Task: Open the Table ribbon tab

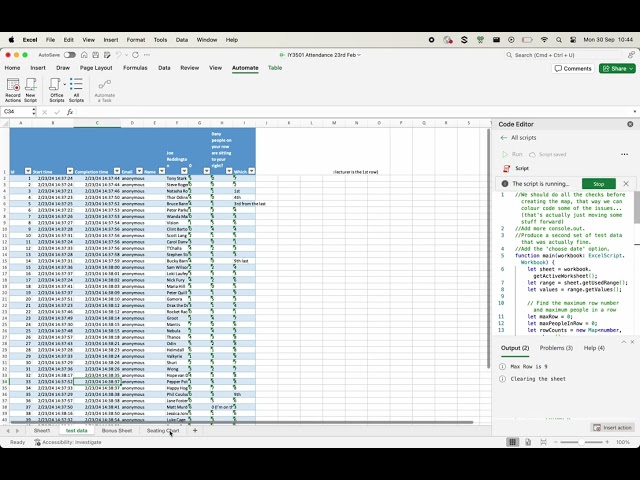Action: coord(275,68)
